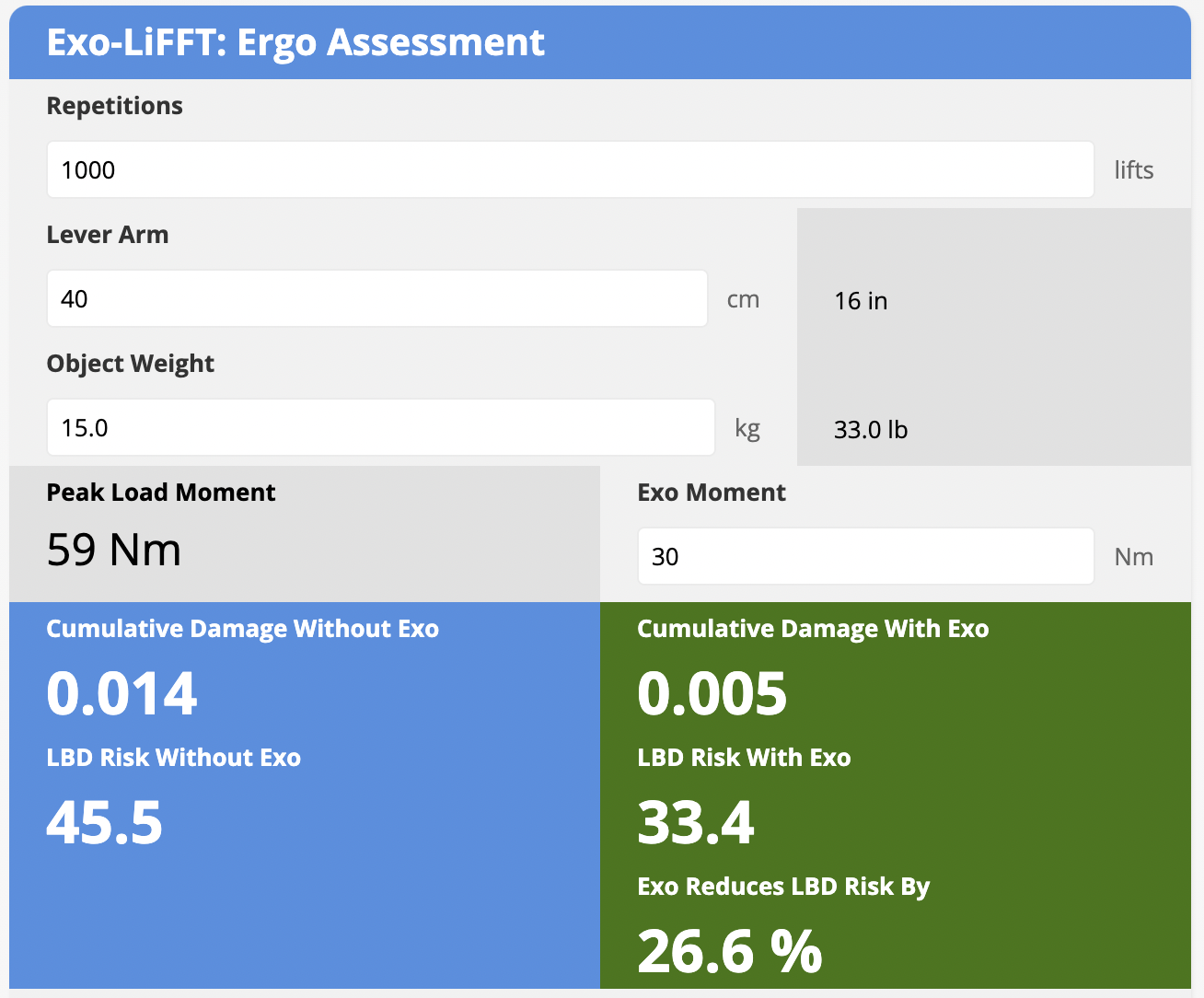
Task: Click the Exo Reduces LBD Risk By label
Action: [x=782, y=887]
